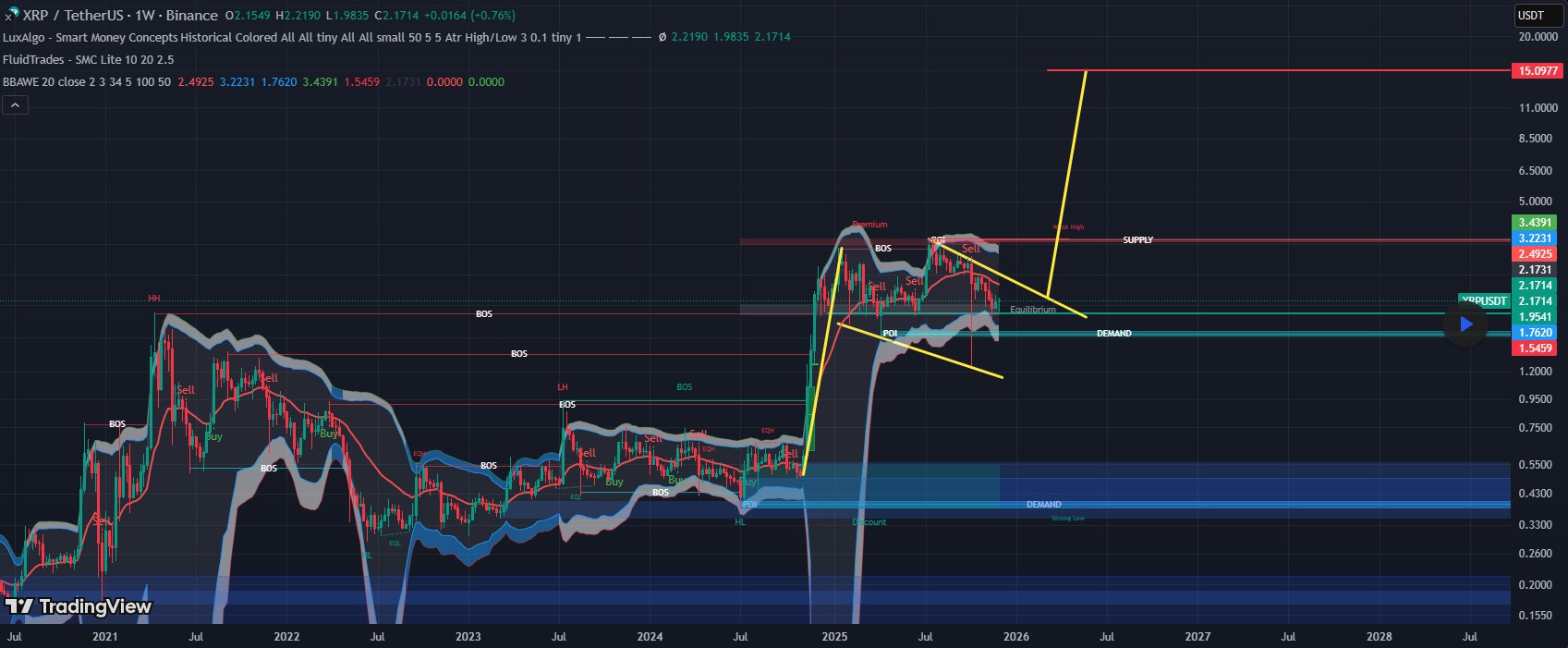Click the high value 2.2190 beside the symbol title
Screen dimensions: 1568x648
[x=303, y=16]
